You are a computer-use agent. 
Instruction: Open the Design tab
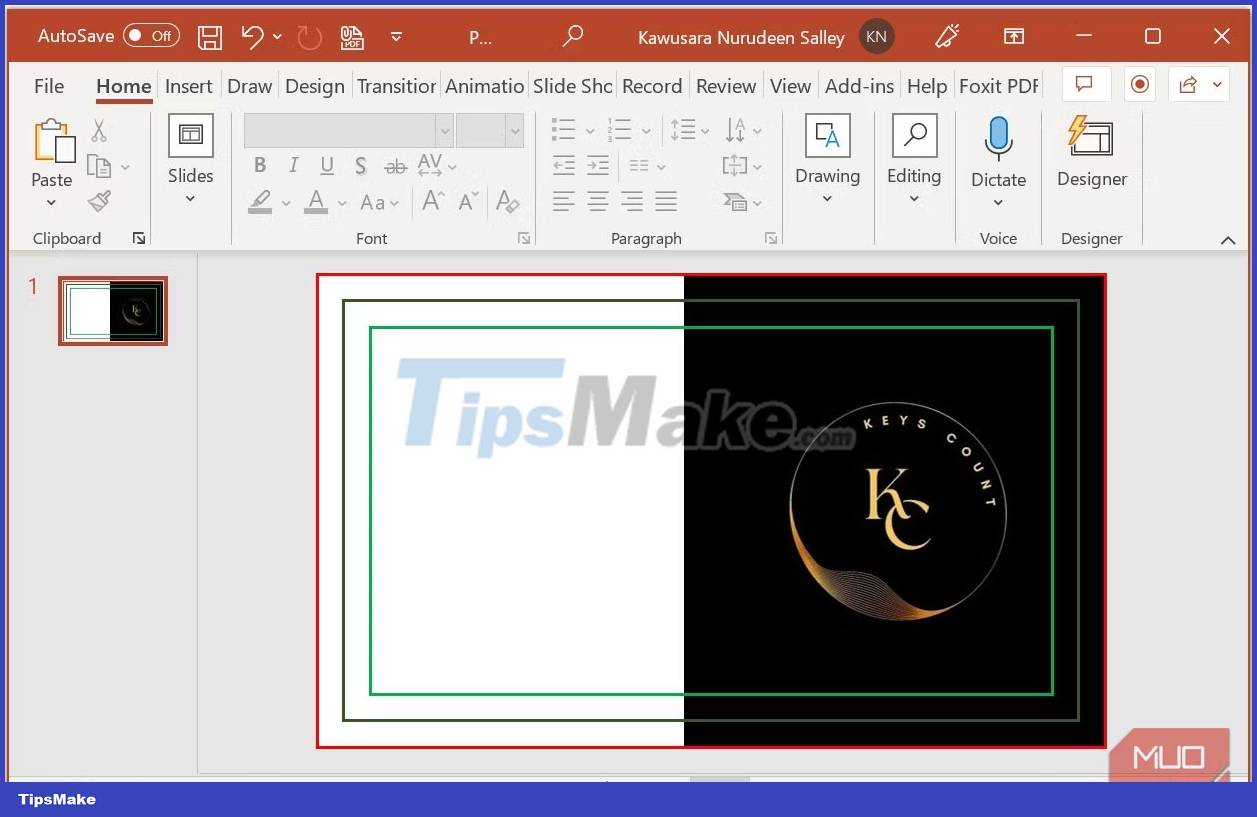coord(314,86)
